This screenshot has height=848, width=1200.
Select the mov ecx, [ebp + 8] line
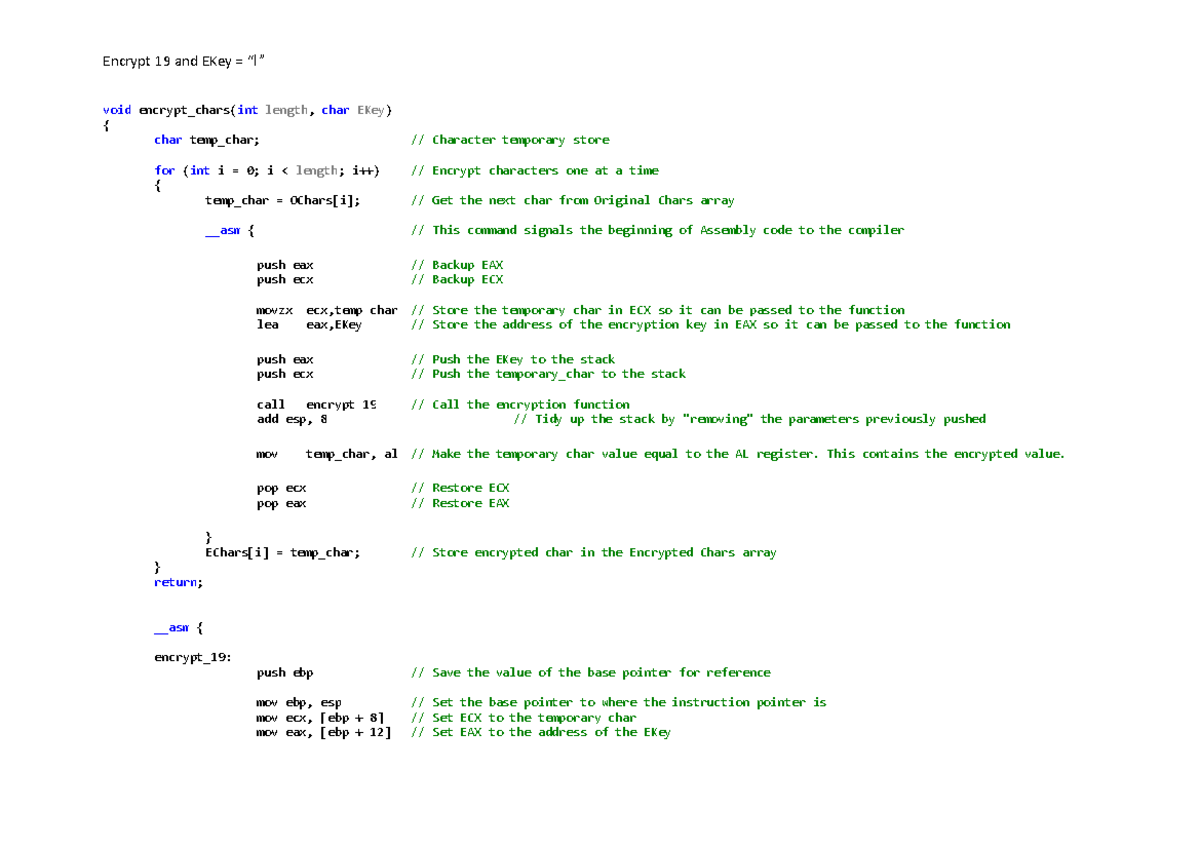320,717
